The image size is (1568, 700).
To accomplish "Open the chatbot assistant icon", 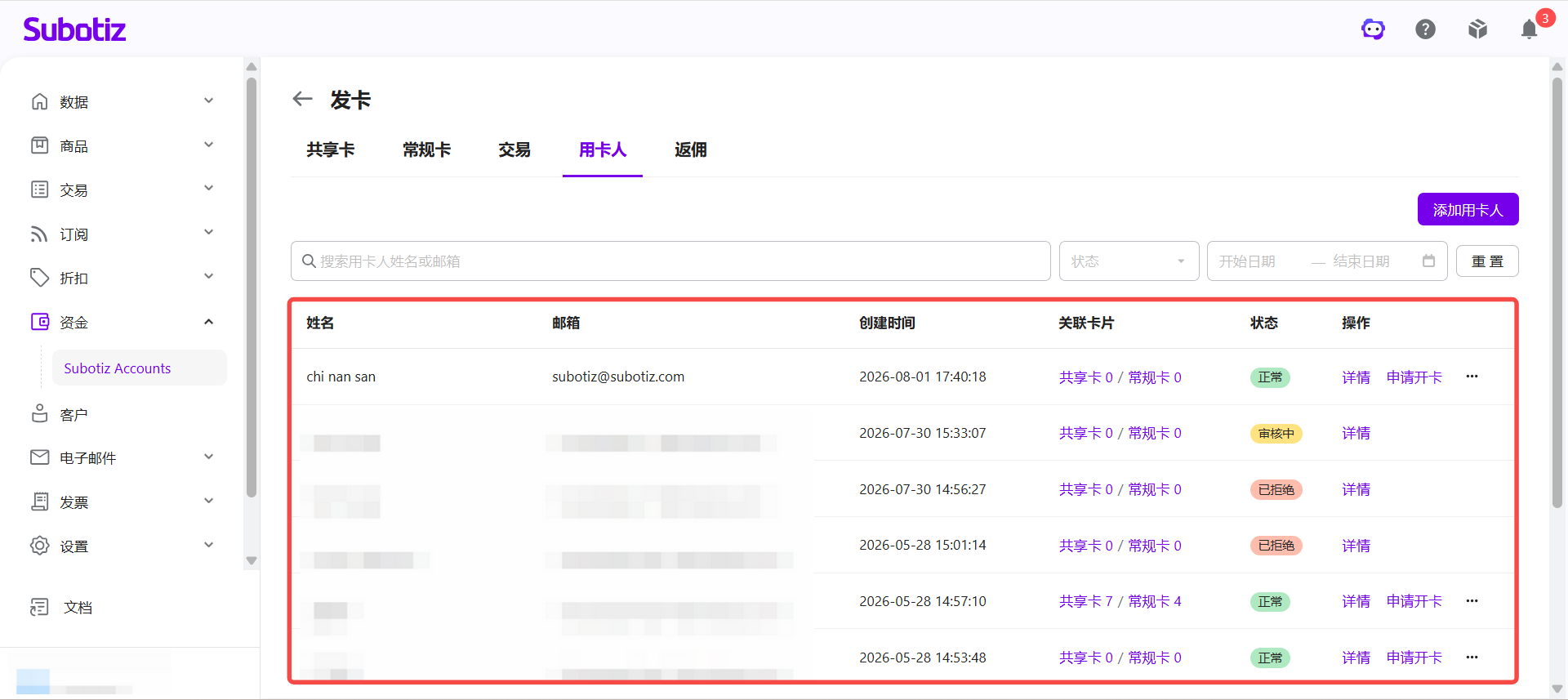I will point(1373,29).
